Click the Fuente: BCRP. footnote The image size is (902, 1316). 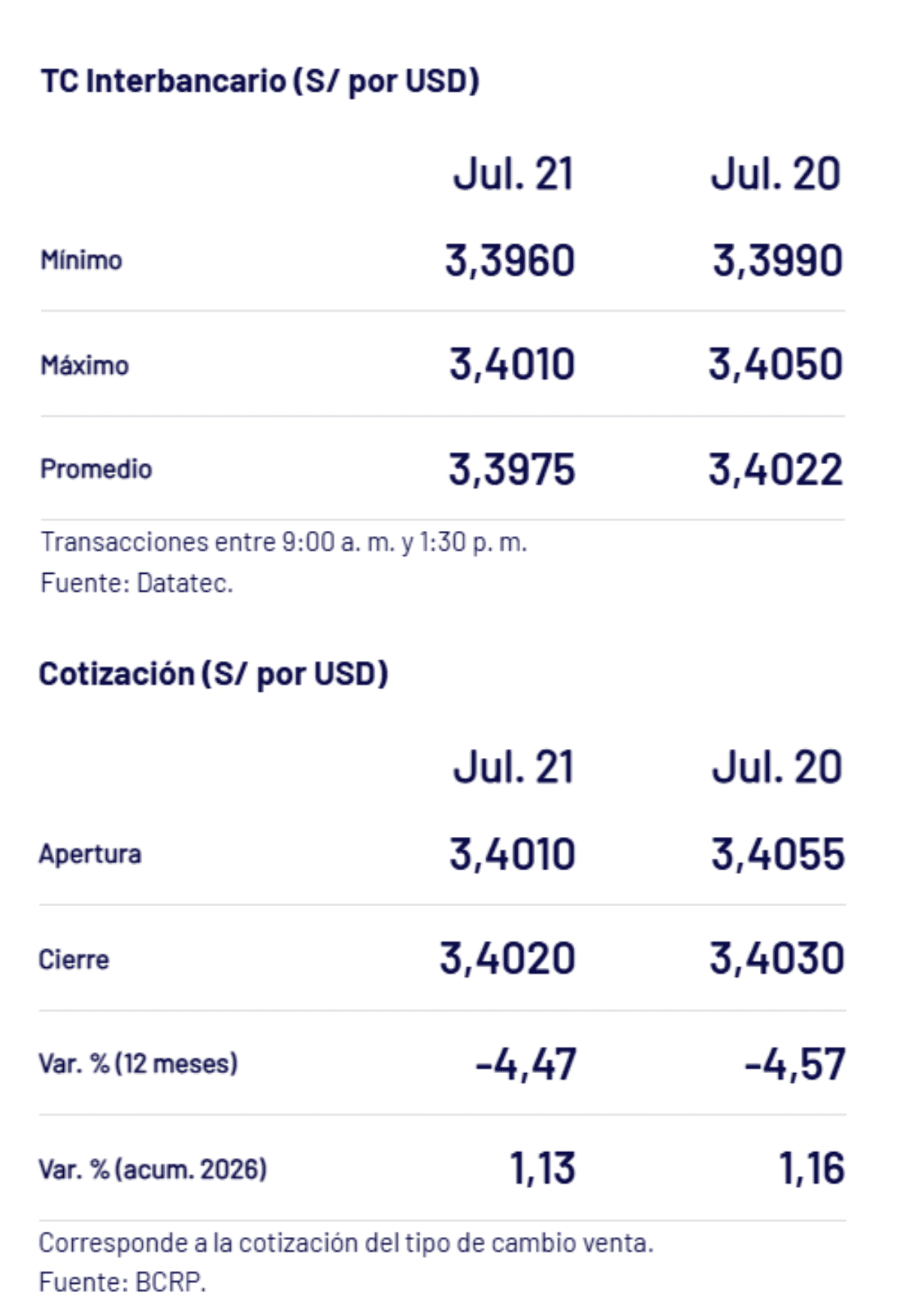(123, 1282)
